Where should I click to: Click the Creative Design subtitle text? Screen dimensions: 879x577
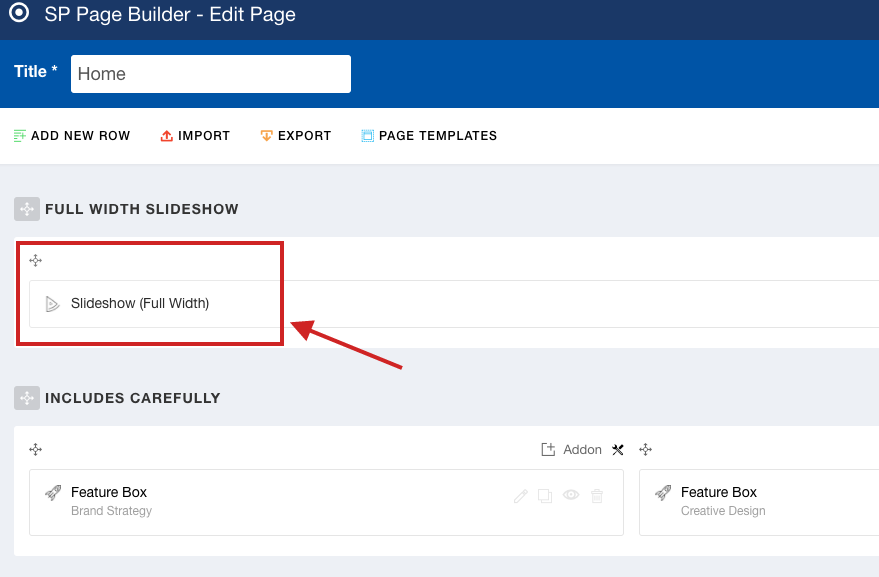pos(723,511)
